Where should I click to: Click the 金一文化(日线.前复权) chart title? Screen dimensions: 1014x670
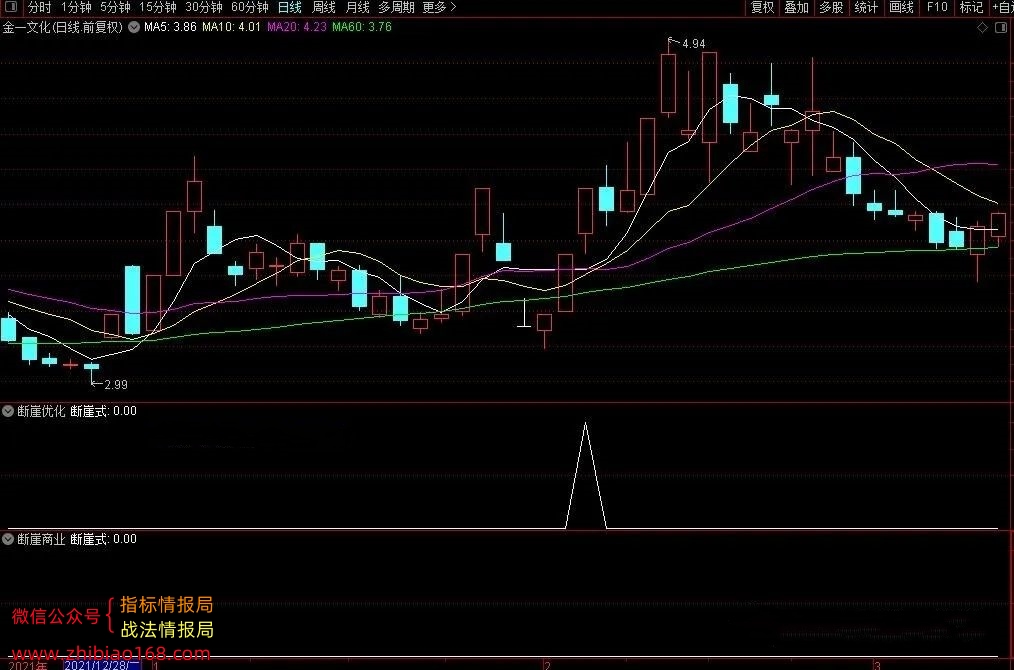[x=63, y=27]
